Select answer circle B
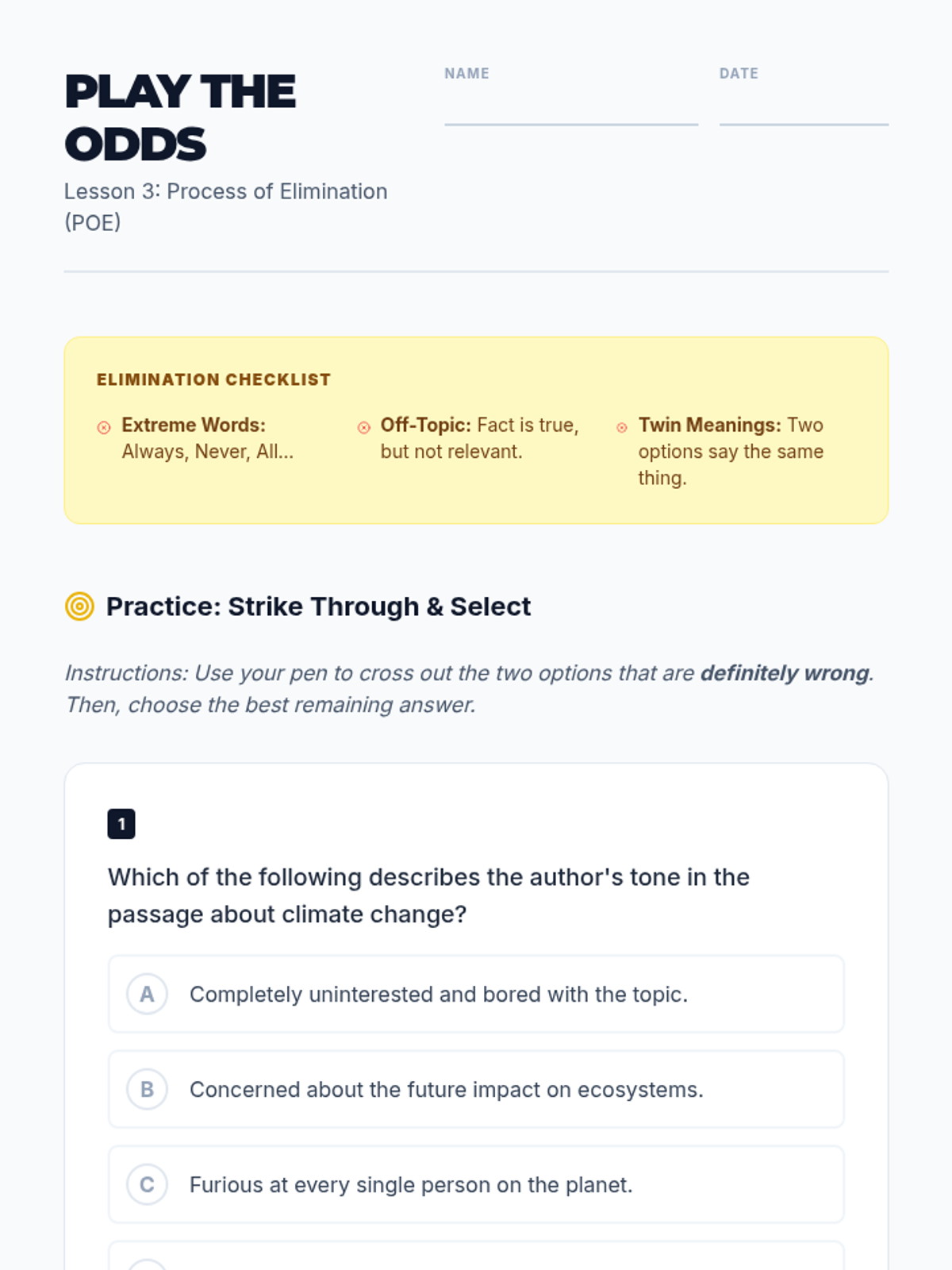952x1270 pixels. pyautogui.click(x=147, y=1090)
